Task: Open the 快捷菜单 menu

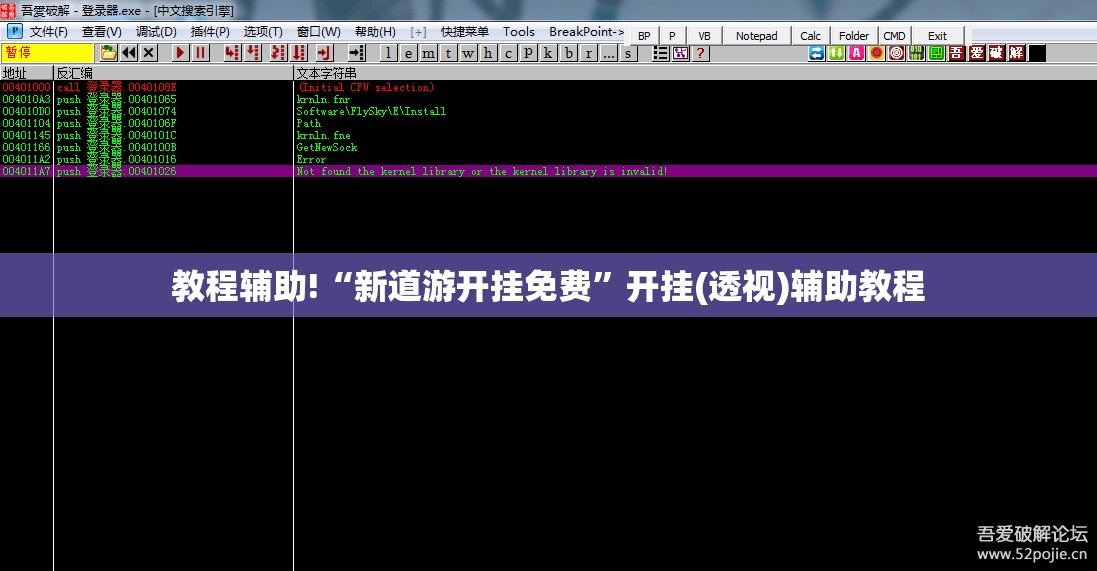Action: pyautogui.click(x=465, y=32)
